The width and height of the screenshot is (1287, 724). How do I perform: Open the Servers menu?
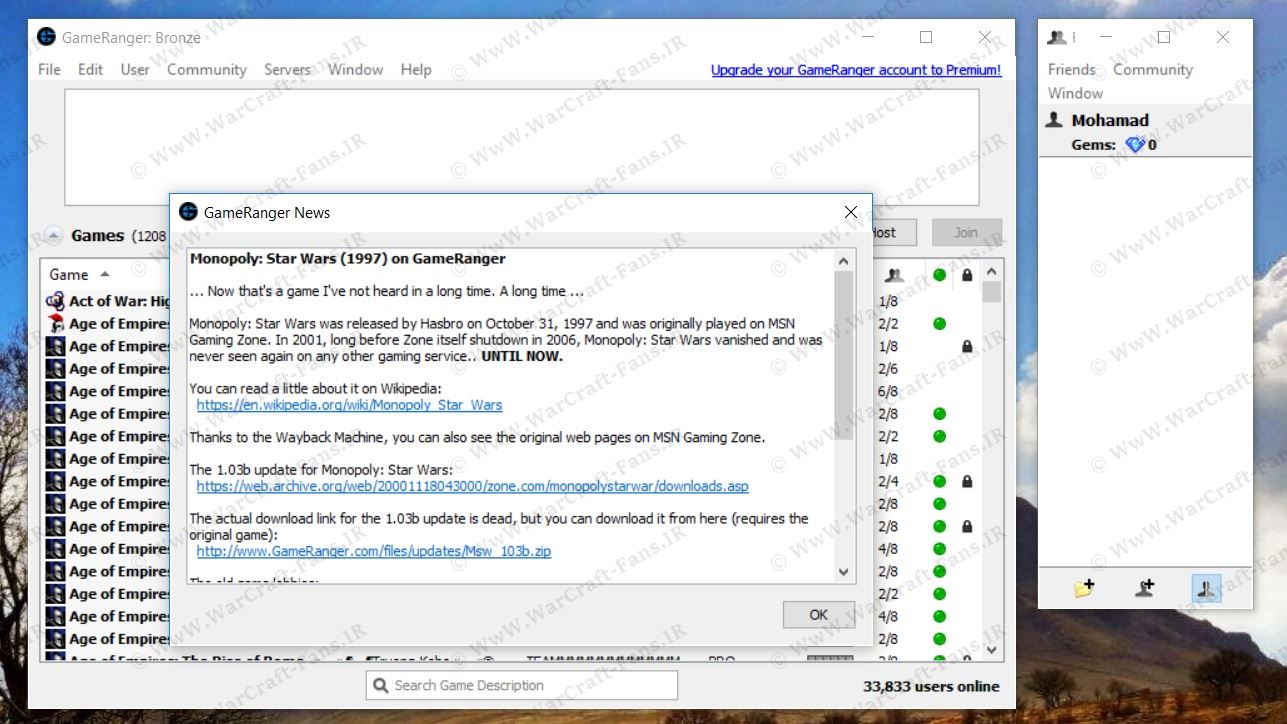pyautogui.click(x=287, y=69)
